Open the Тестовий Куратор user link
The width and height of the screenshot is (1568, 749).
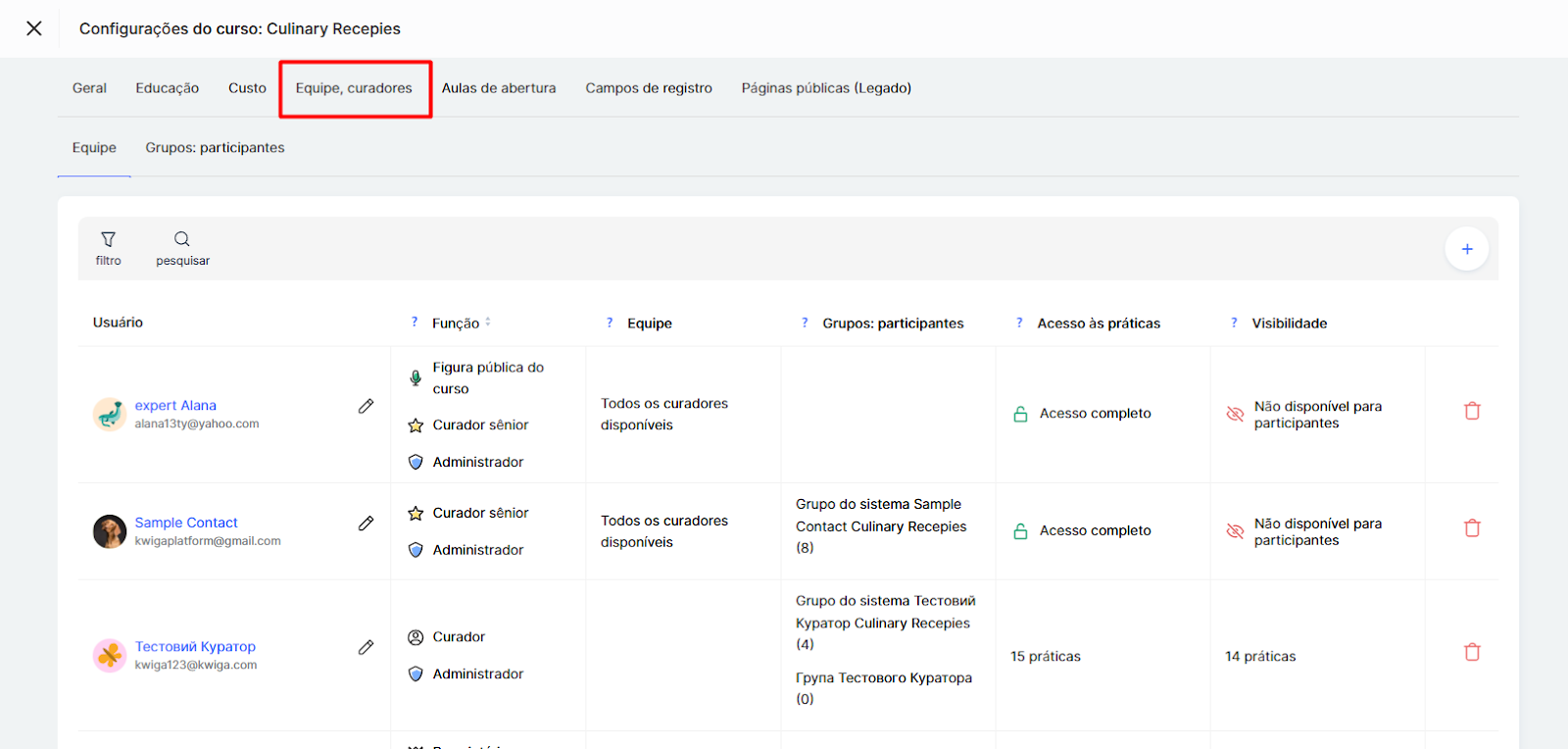[195, 647]
